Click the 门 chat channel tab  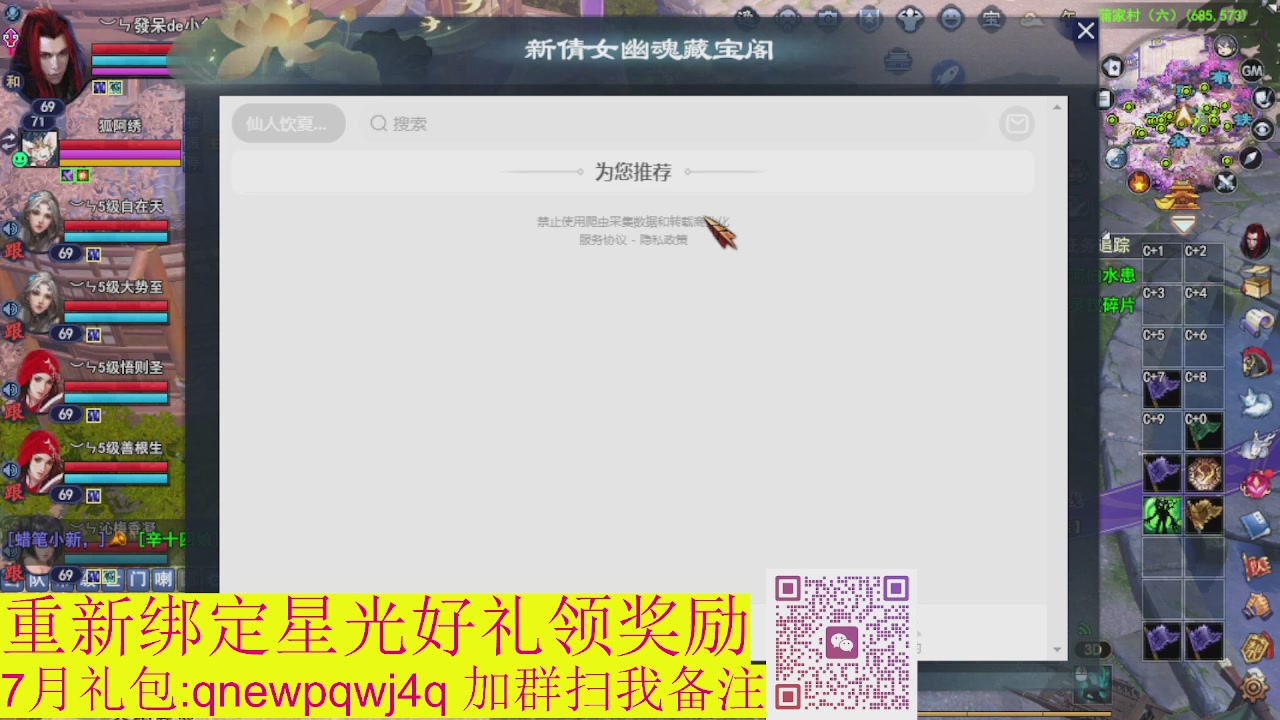tap(137, 578)
